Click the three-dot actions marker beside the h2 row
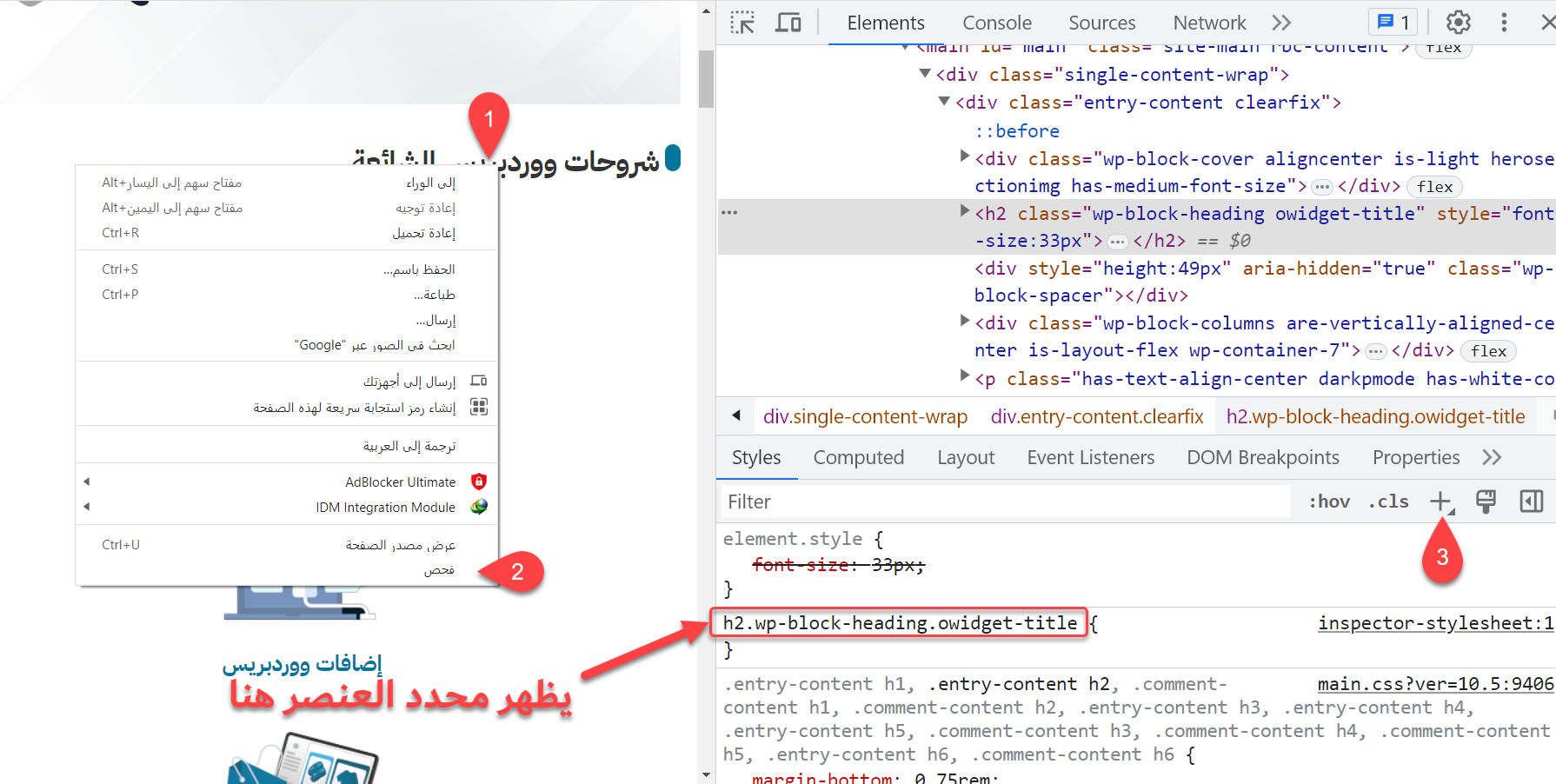The width and height of the screenshot is (1556, 784). click(729, 213)
